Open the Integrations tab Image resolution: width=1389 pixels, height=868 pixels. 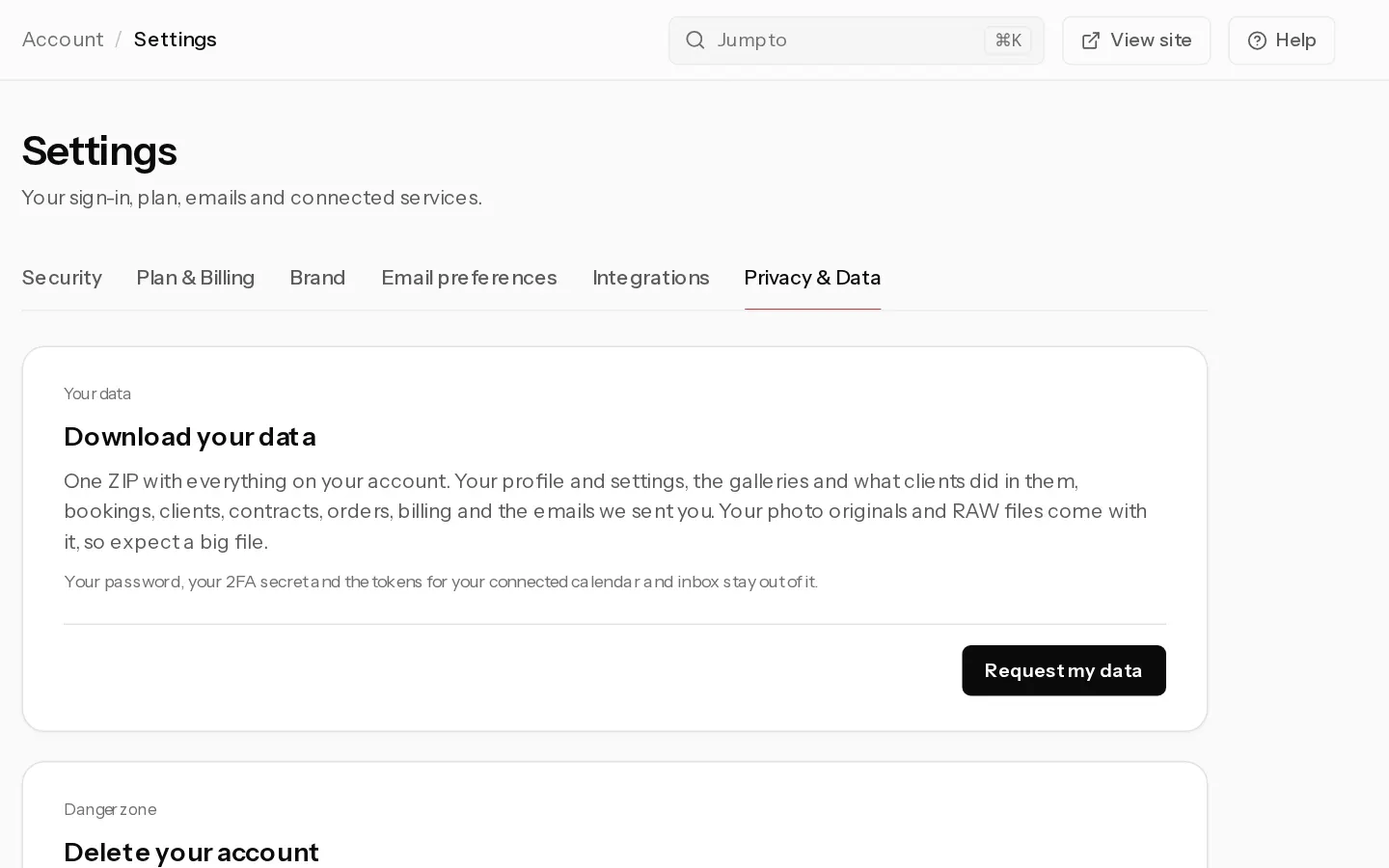point(651,278)
